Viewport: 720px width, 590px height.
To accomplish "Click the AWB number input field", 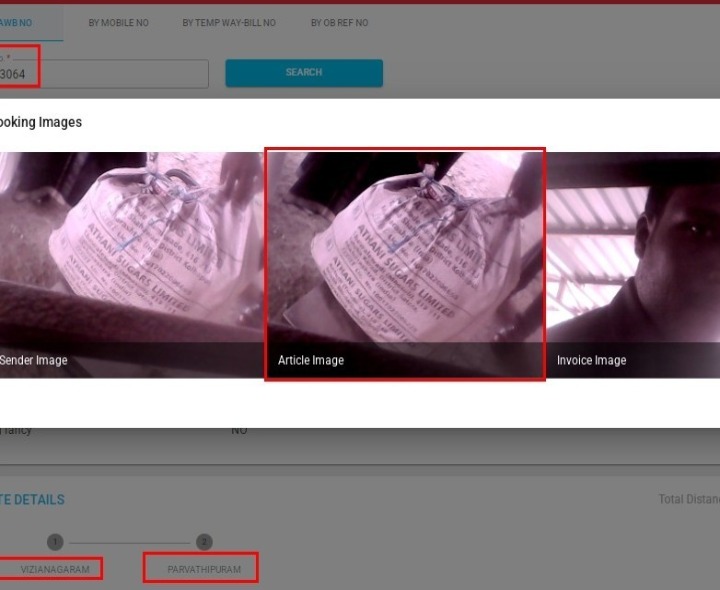I will [105, 74].
